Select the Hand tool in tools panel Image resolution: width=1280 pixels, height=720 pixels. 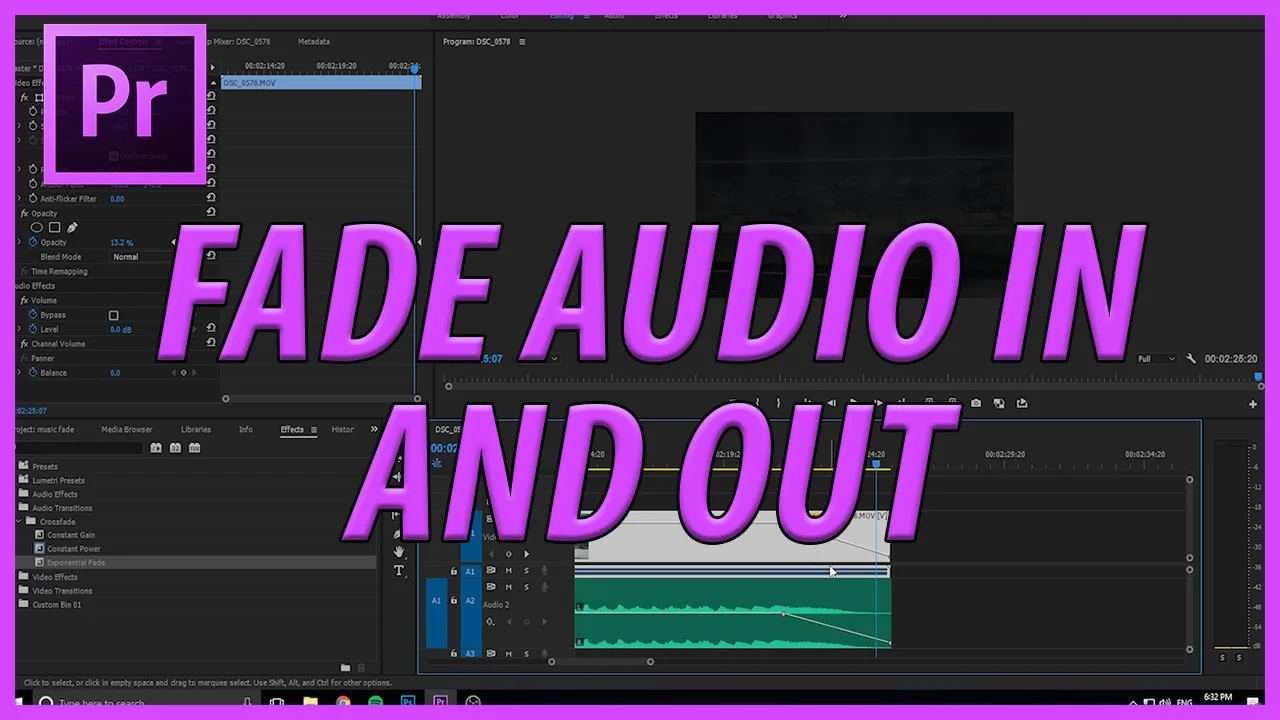click(x=399, y=551)
